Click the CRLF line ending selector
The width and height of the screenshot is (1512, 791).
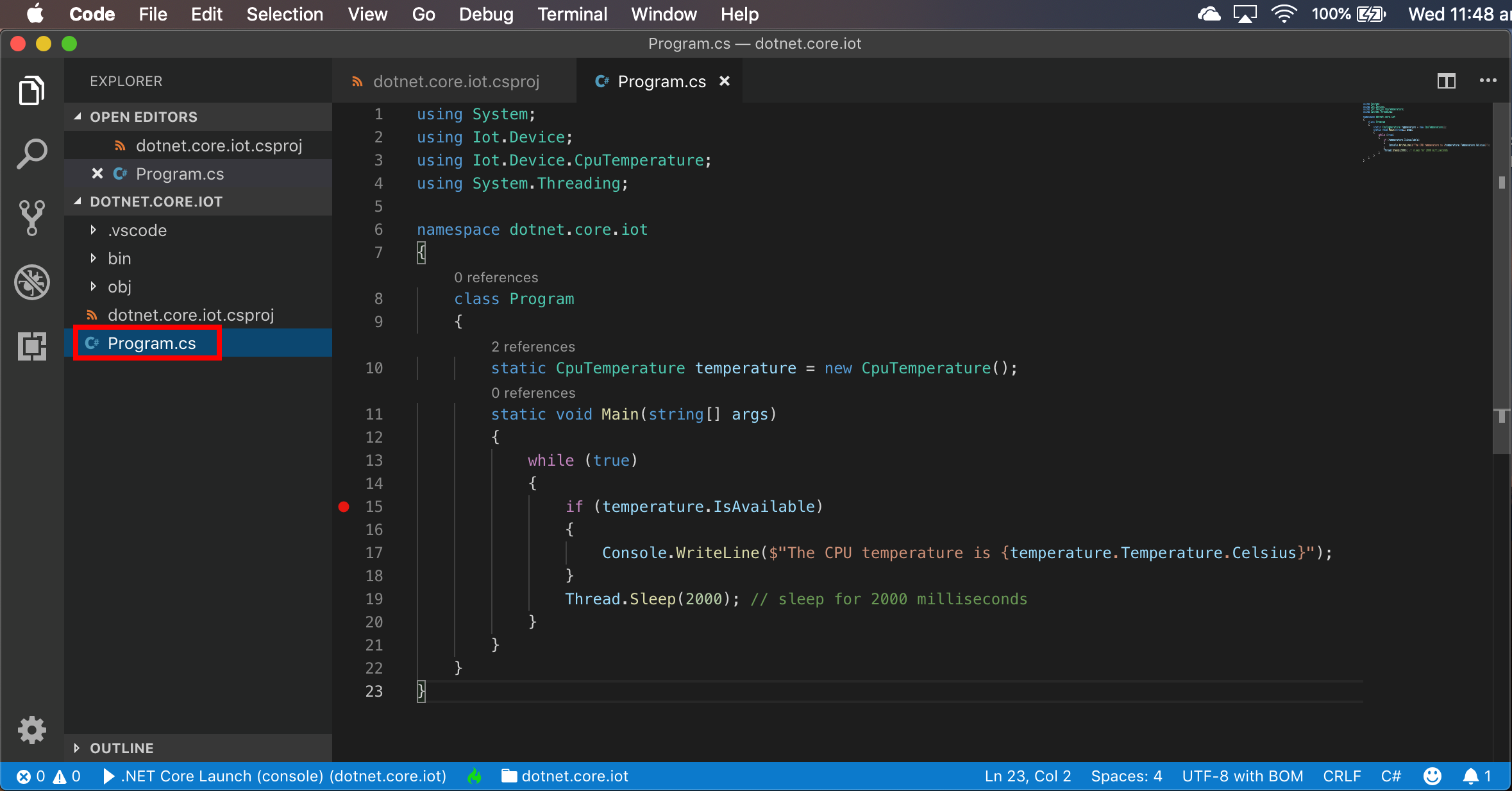pos(1341,776)
